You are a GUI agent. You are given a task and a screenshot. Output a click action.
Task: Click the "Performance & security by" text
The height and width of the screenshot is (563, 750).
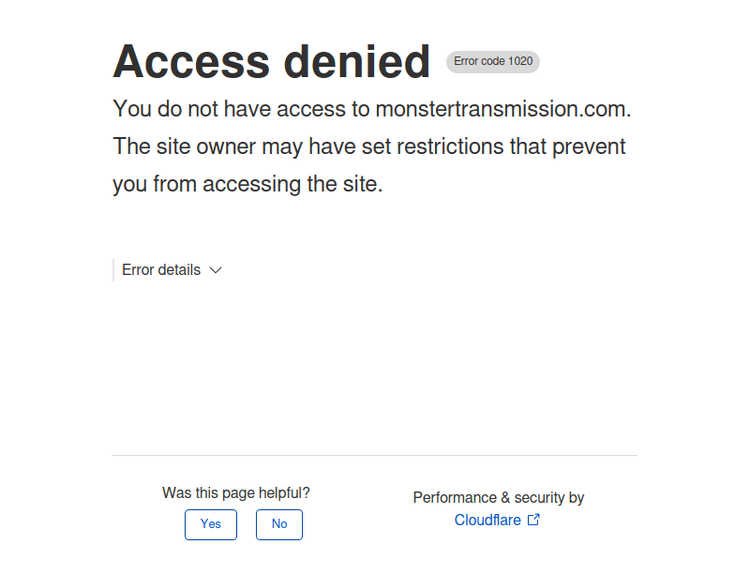tap(498, 497)
